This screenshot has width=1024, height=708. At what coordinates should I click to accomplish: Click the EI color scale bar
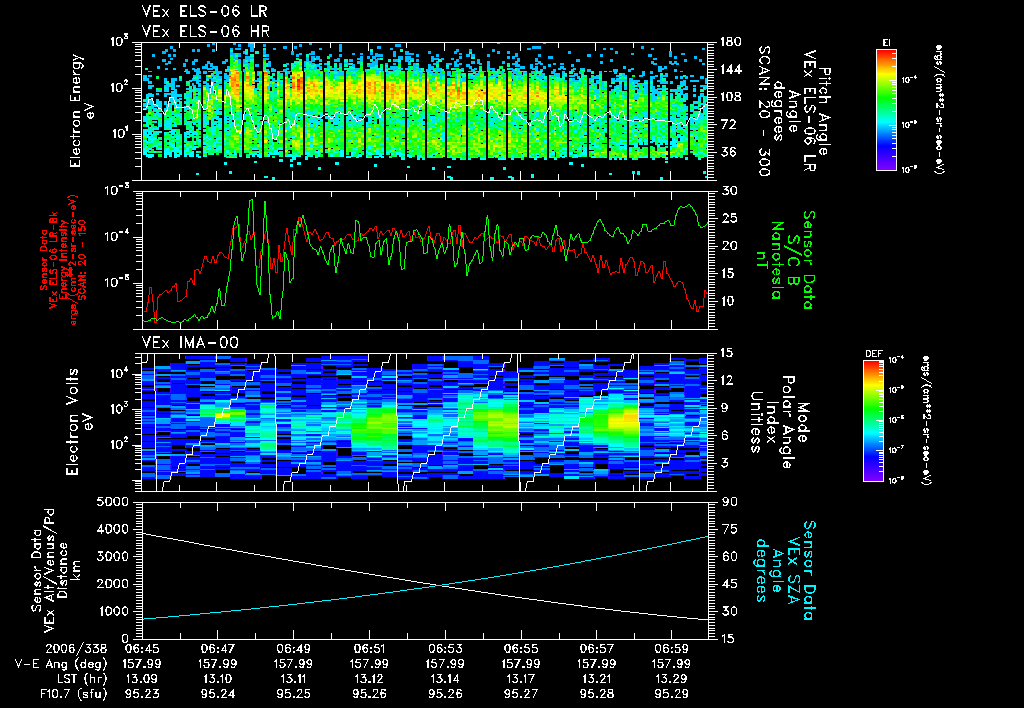[886, 109]
